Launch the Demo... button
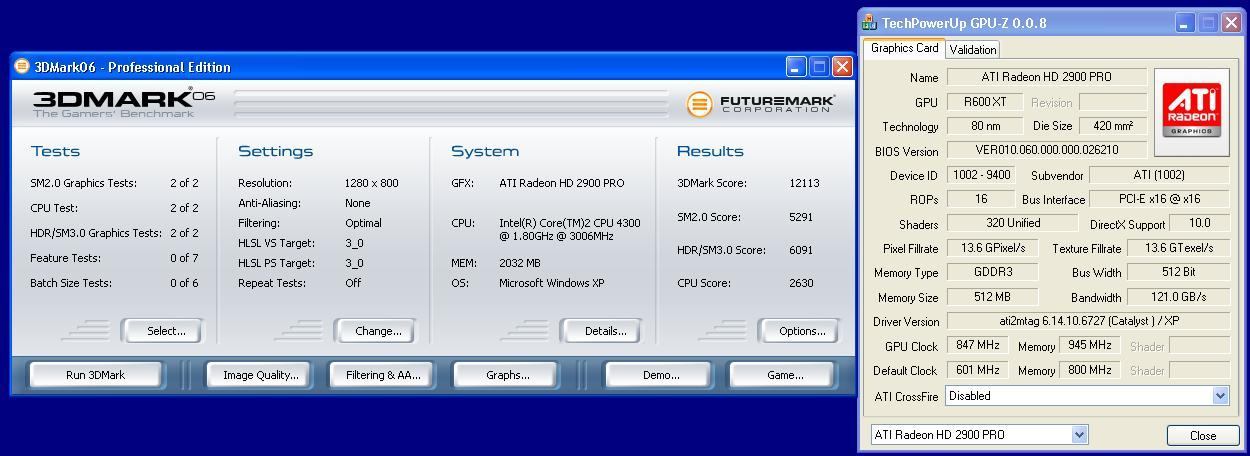1250x456 pixels. pos(660,375)
